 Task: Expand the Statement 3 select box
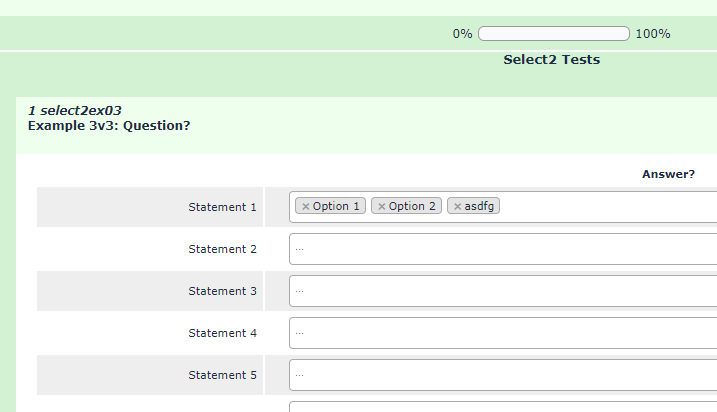[502, 291]
